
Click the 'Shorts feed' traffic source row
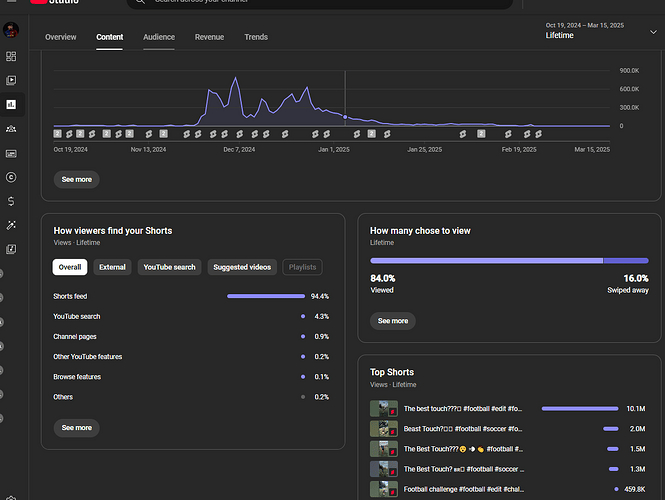pyautogui.click(x=191, y=296)
